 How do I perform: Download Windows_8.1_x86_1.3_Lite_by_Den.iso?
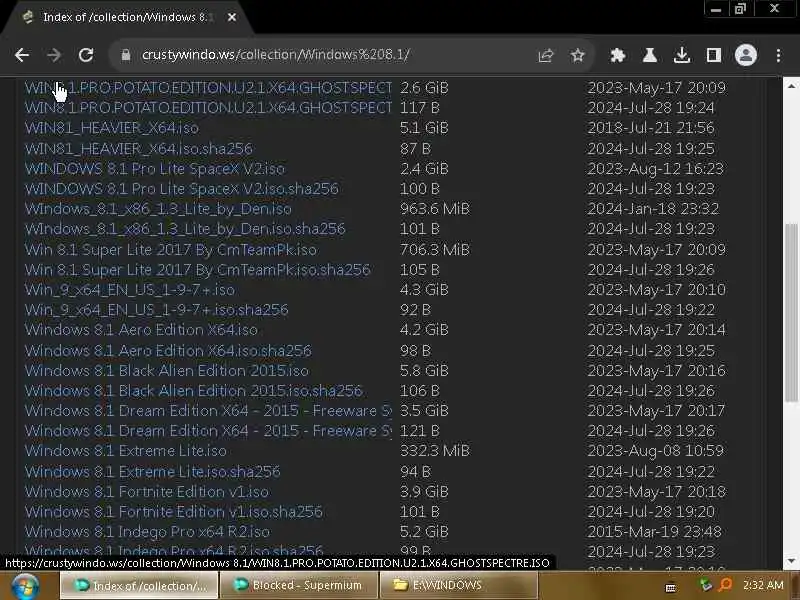click(x=158, y=209)
